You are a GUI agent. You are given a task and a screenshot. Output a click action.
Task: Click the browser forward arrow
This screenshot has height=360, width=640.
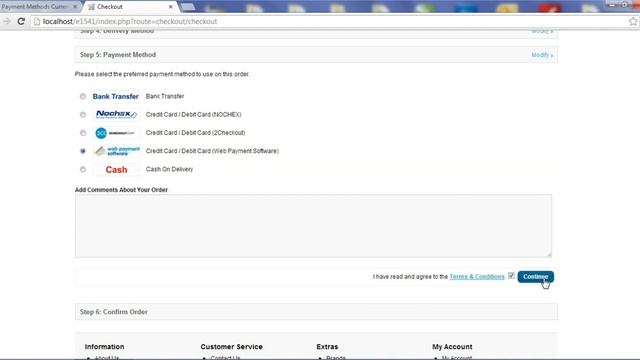7,21
